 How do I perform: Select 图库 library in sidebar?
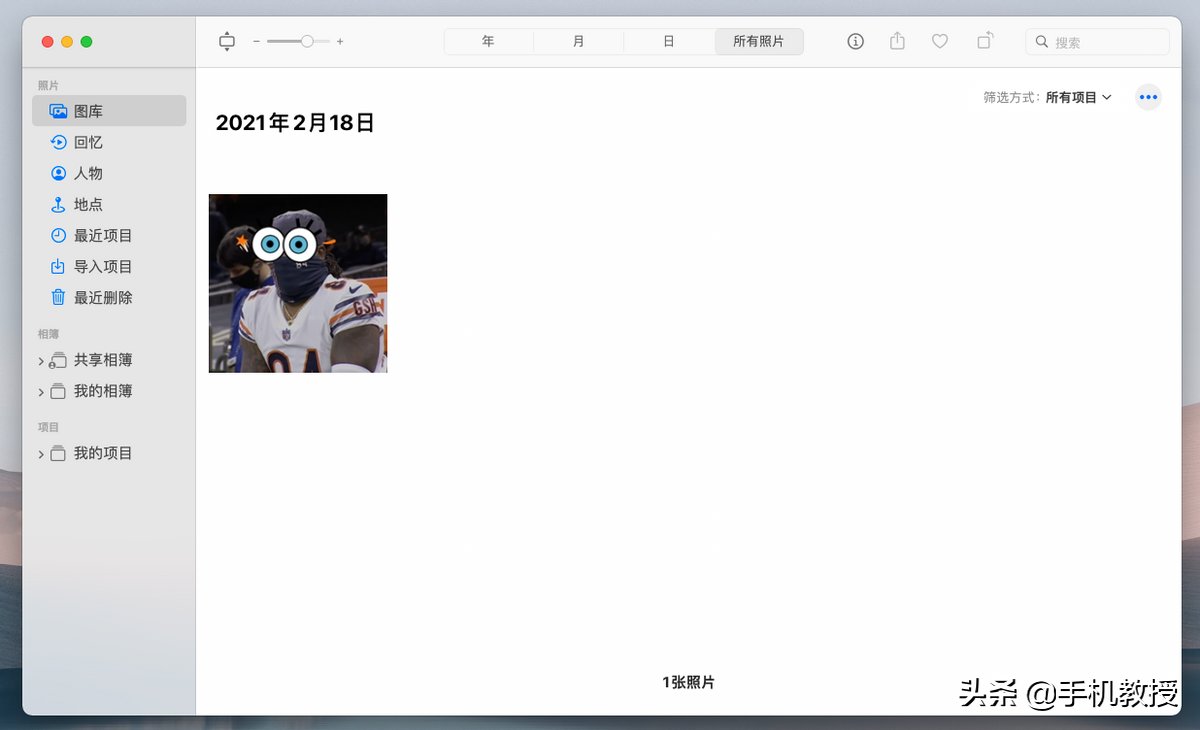(x=109, y=111)
